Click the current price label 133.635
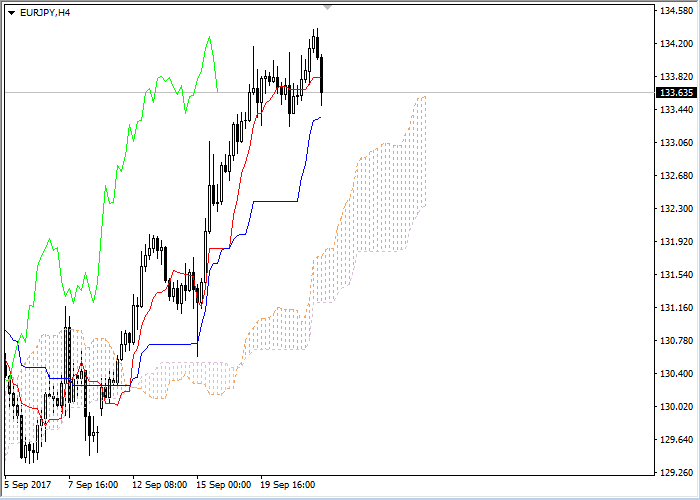 pyautogui.click(x=676, y=93)
